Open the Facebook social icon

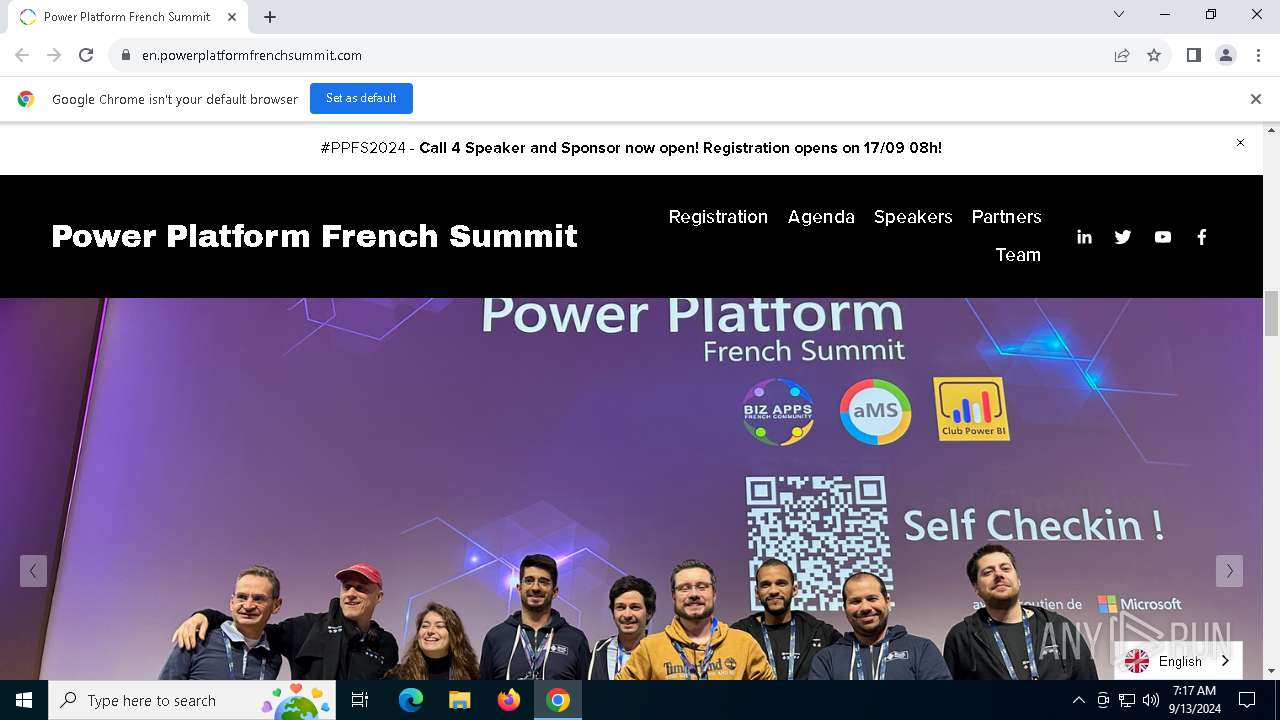point(1202,237)
